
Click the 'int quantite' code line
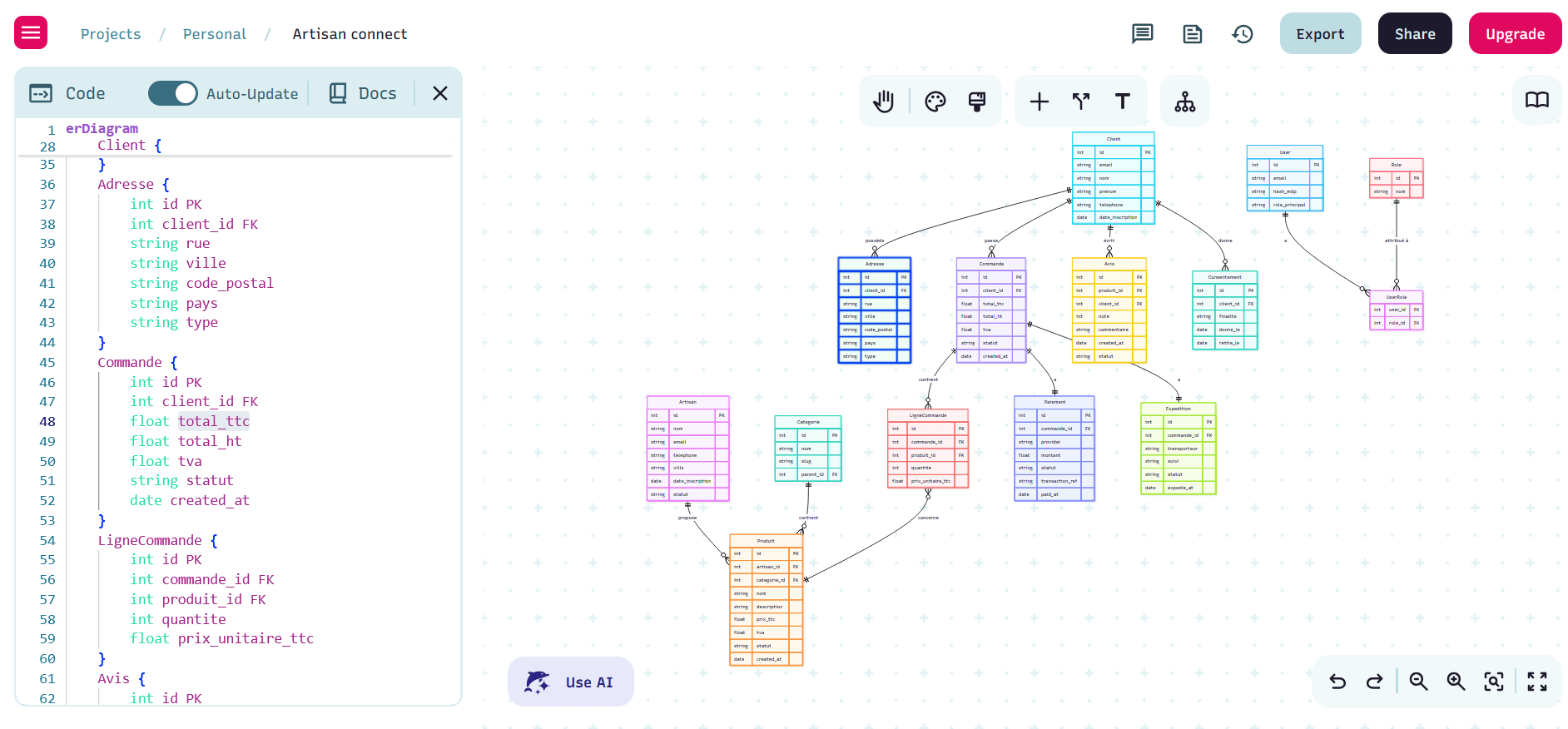[x=178, y=619]
